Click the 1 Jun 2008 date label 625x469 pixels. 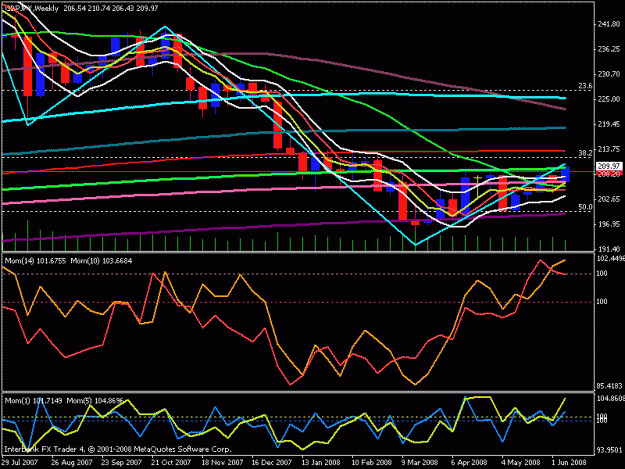tap(569, 463)
